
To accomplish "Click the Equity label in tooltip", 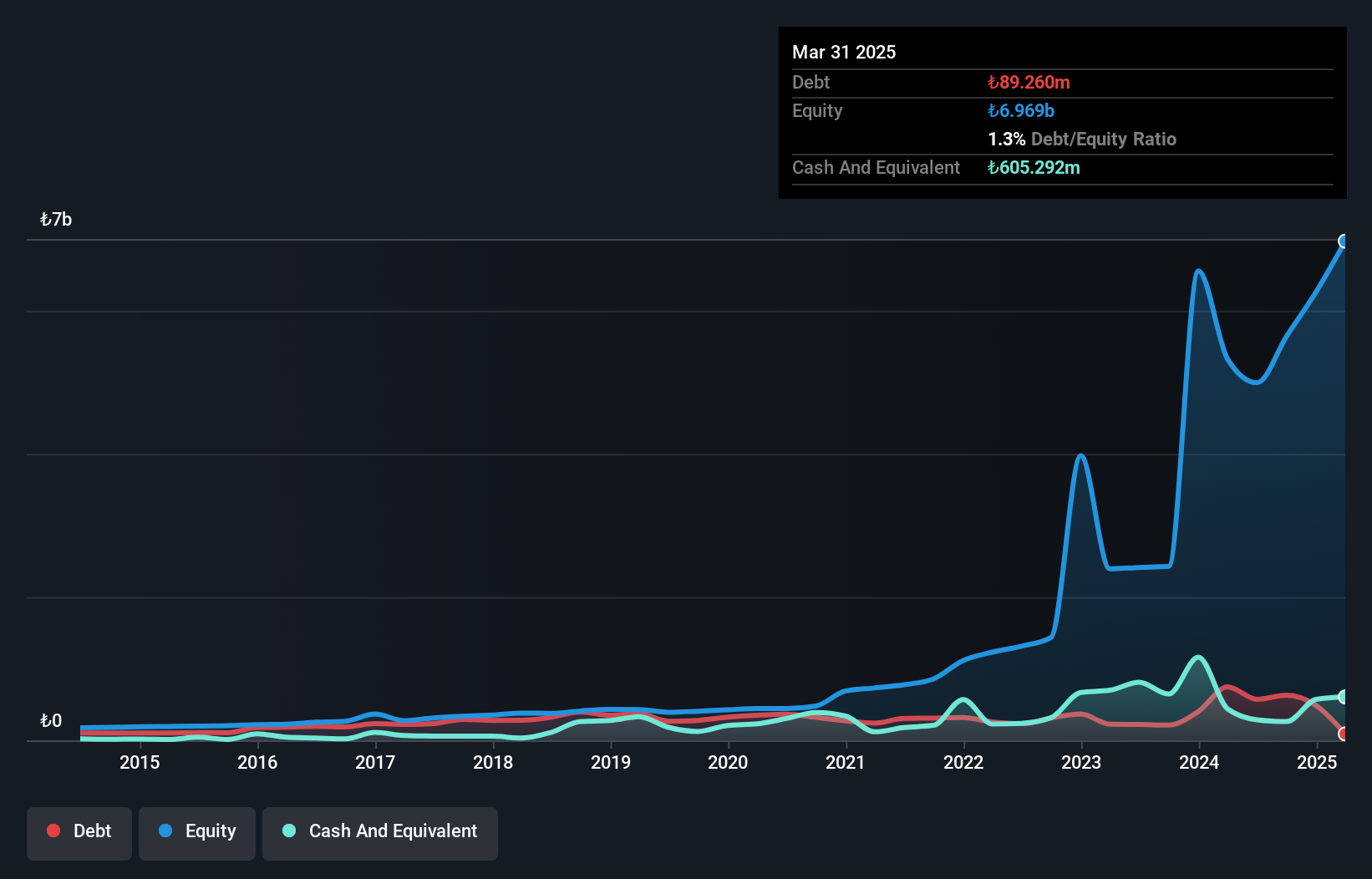I will click(x=817, y=110).
